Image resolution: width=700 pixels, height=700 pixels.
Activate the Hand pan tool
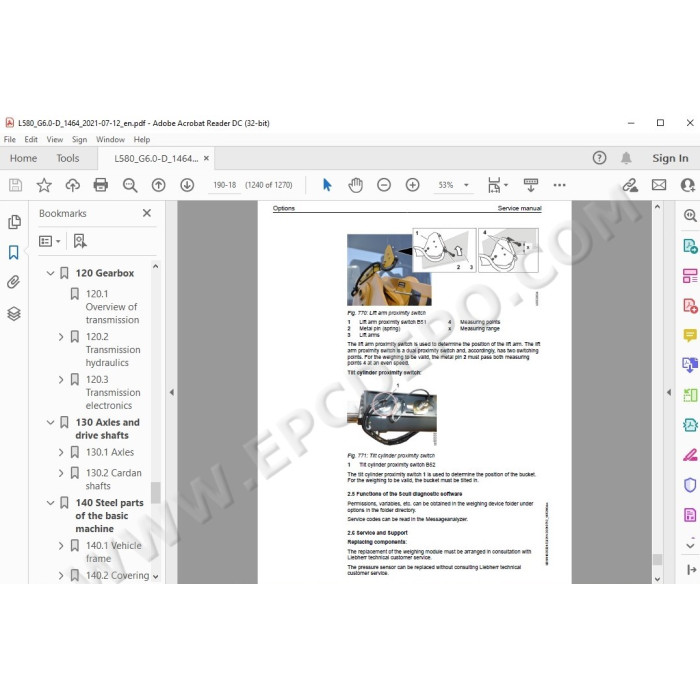(355, 185)
